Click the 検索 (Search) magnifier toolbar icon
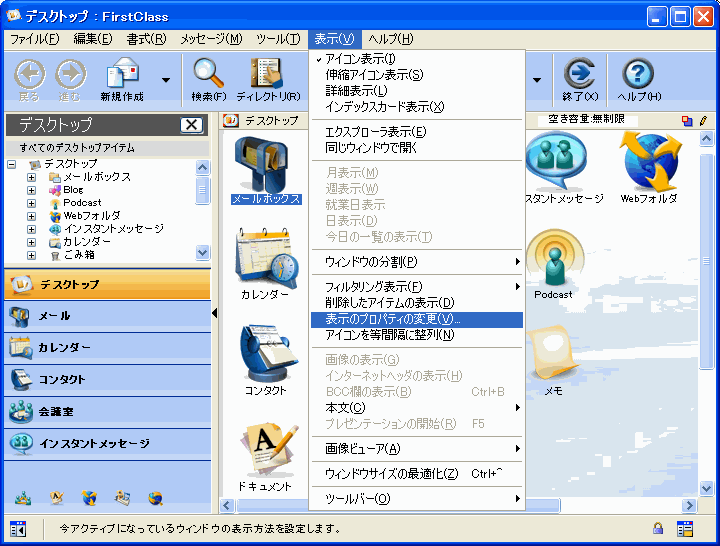Viewport: 720px width, 546px height. (x=209, y=76)
